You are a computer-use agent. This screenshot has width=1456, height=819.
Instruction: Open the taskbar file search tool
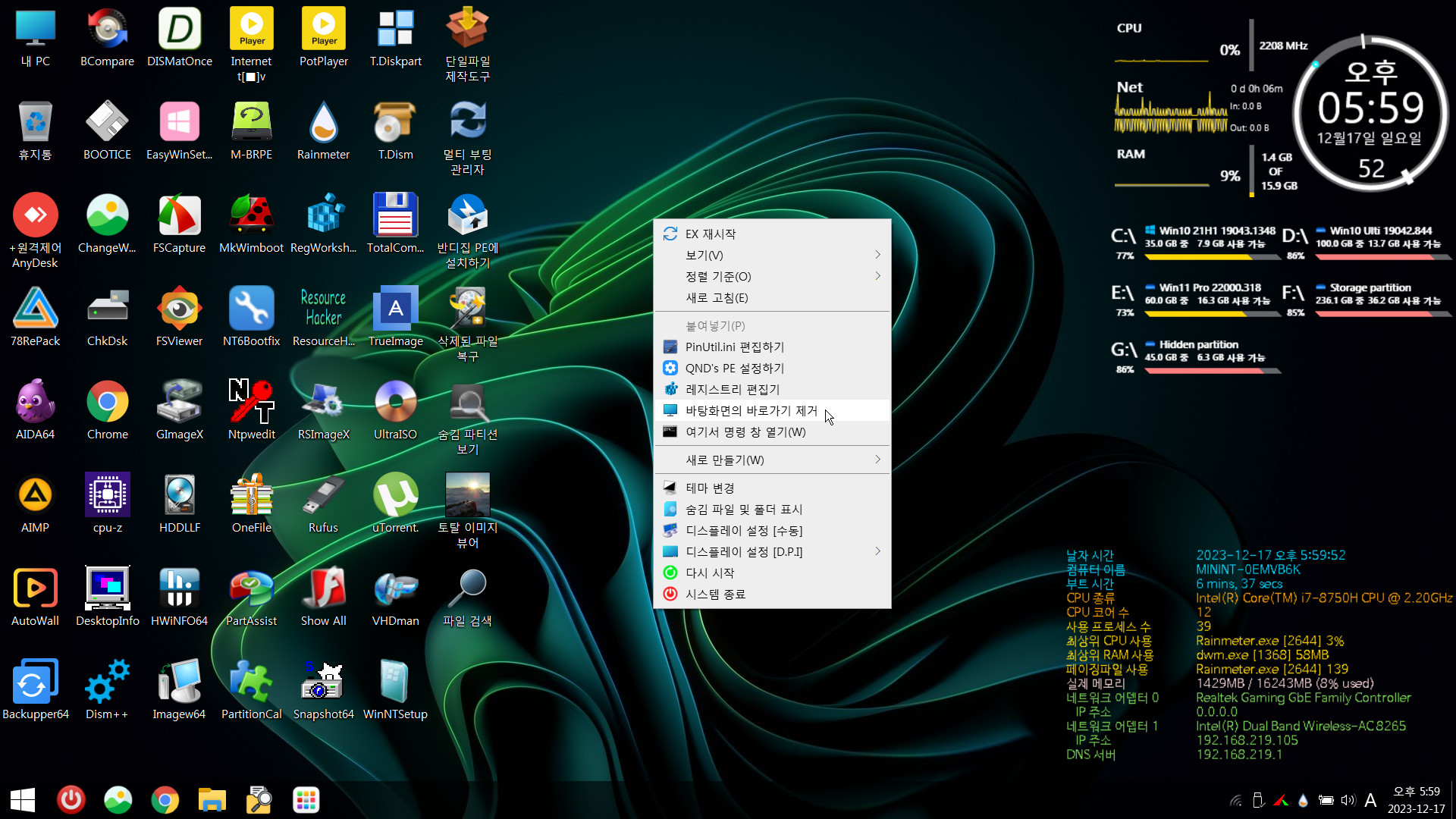[x=259, y=800]
